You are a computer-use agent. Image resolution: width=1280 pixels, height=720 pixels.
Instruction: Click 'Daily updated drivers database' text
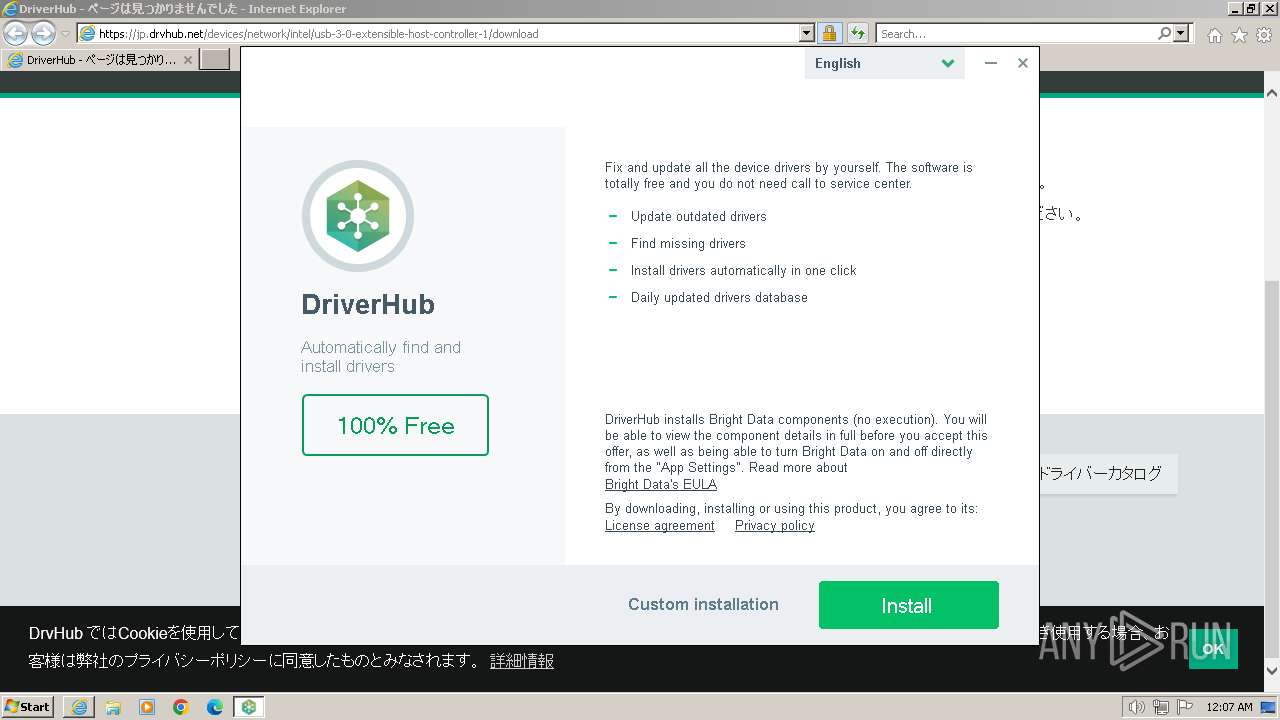pos(719,297)
